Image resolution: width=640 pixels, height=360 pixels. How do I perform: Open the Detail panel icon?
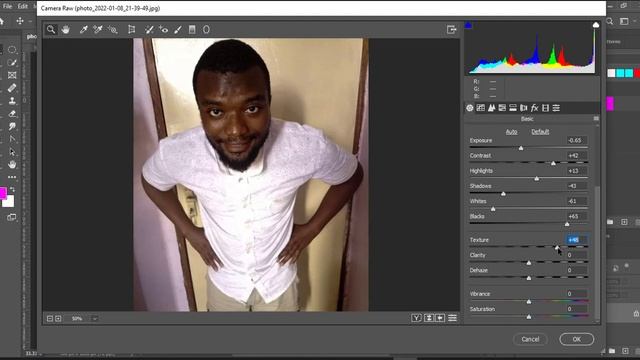point(491,108)
